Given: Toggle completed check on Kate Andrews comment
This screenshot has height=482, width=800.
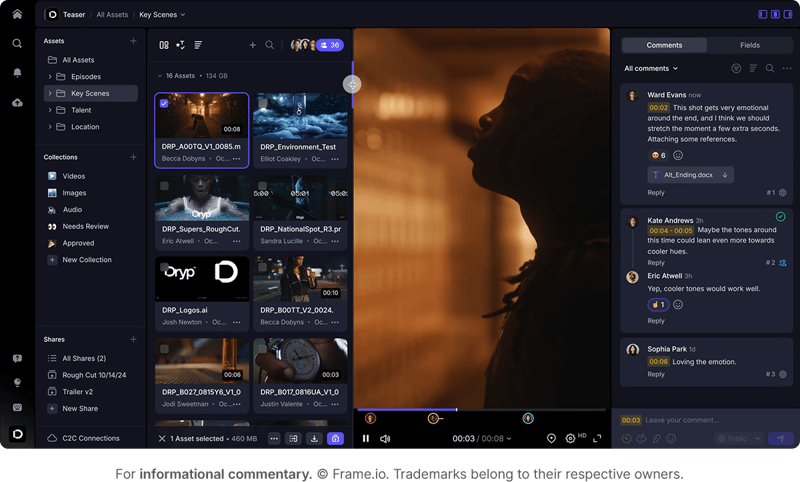Looking at the screenshot, I should click(781, 217).
